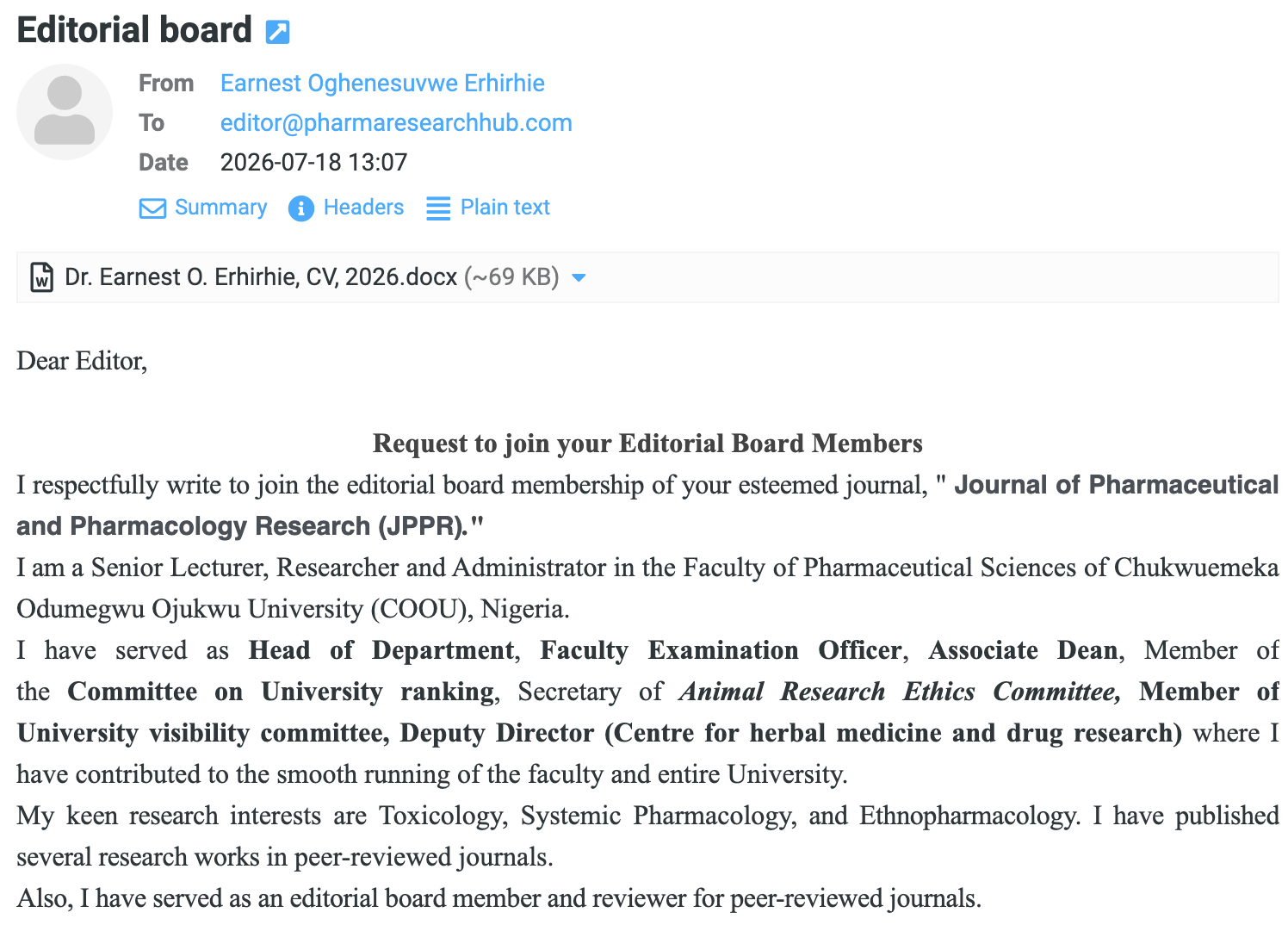Click the sender's avatar picture
This screenshot has width=1288, height=925.
pos(65,112)
